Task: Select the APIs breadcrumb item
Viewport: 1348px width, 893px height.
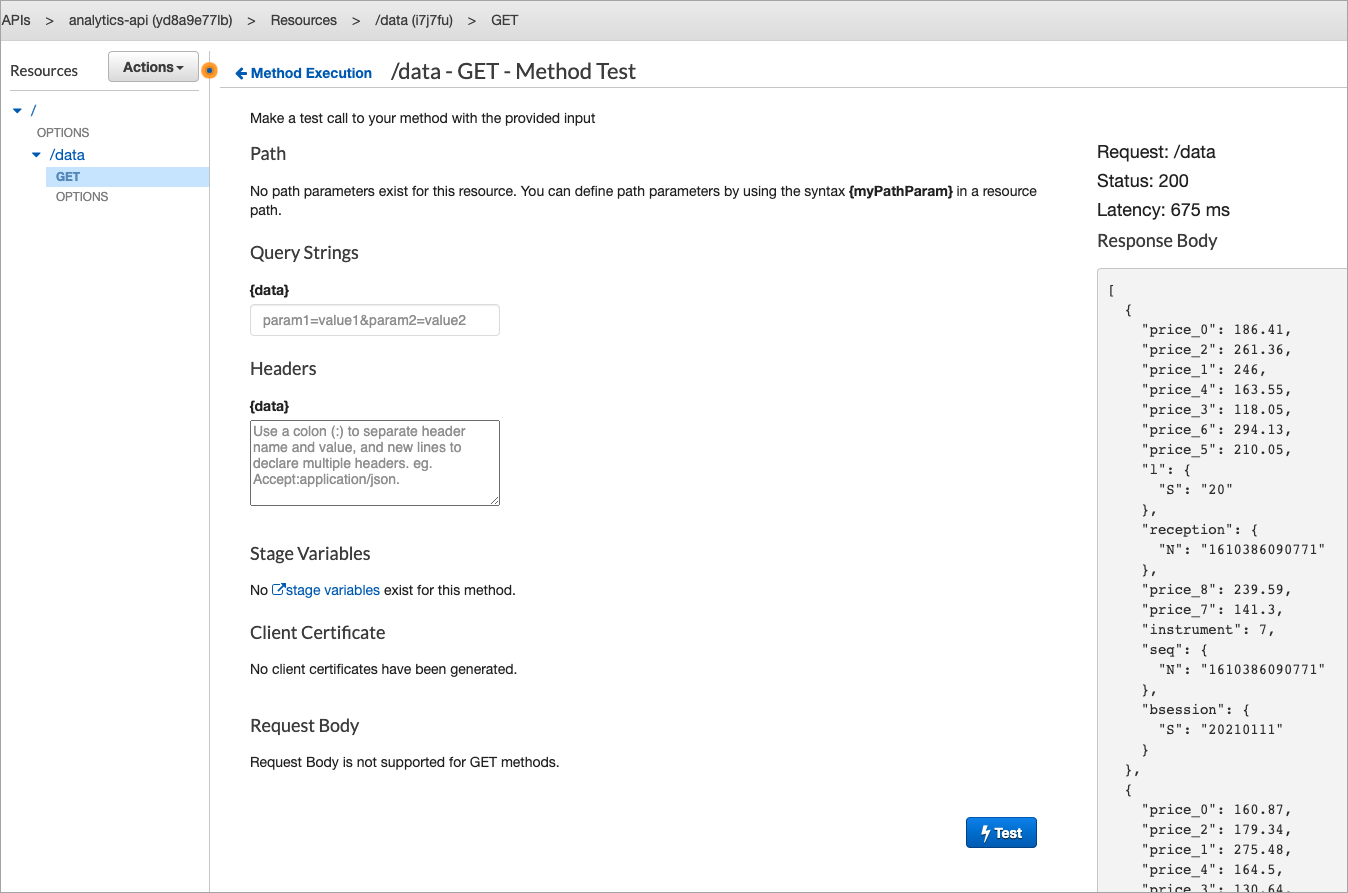Action: [16, 19]
